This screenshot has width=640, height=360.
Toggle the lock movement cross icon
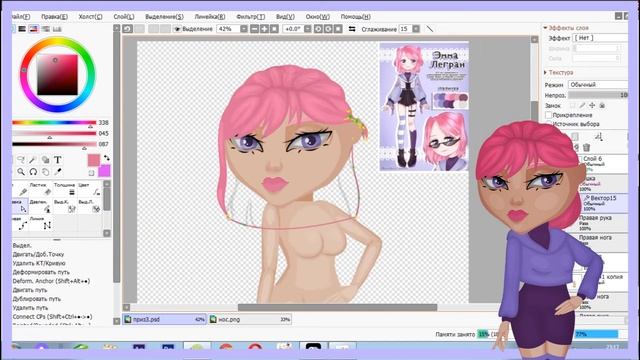click(x=592, y=105)
